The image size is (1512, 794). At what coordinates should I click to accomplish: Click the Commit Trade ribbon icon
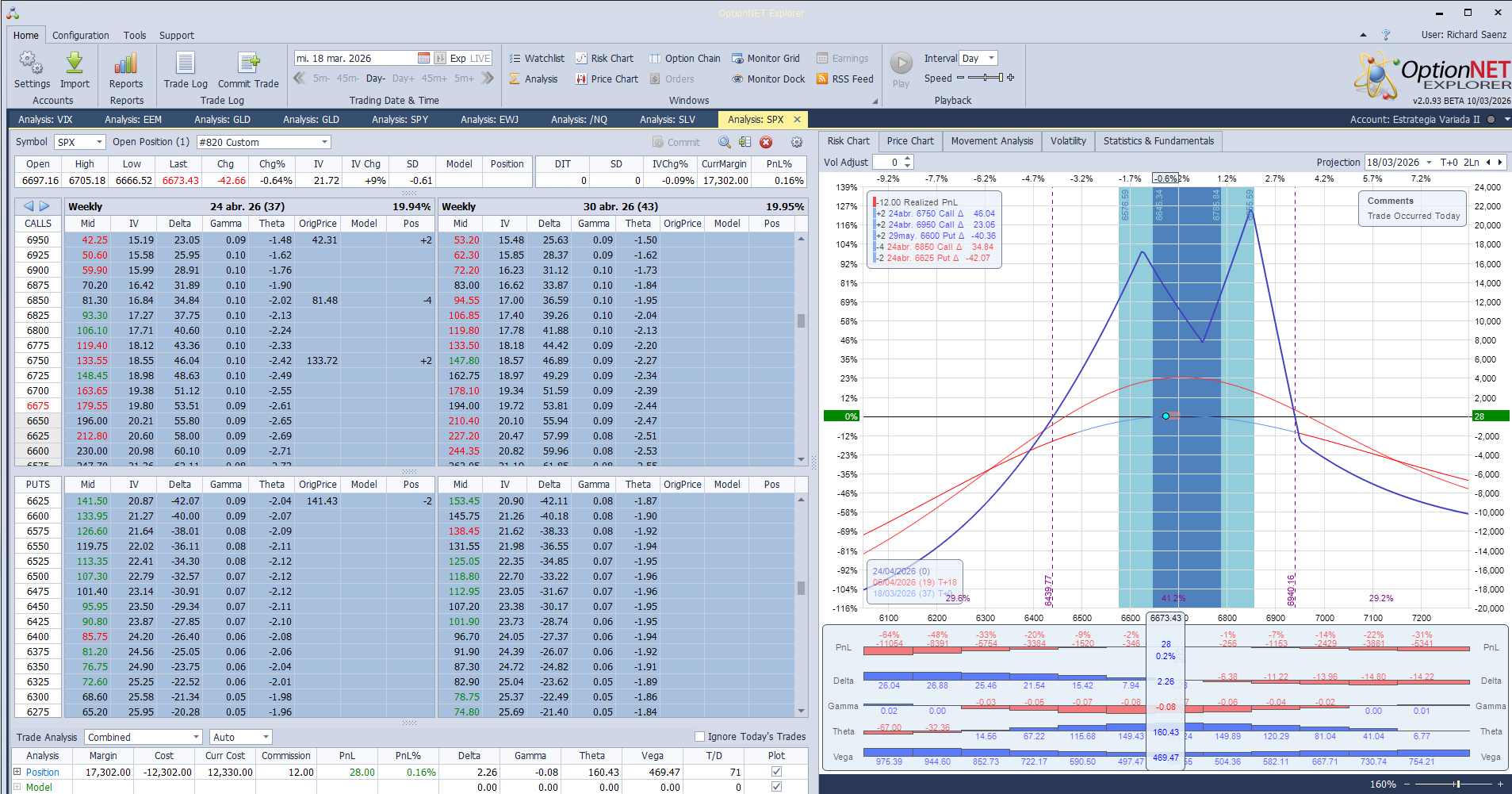pyautogui.click(x=248, y=70)
